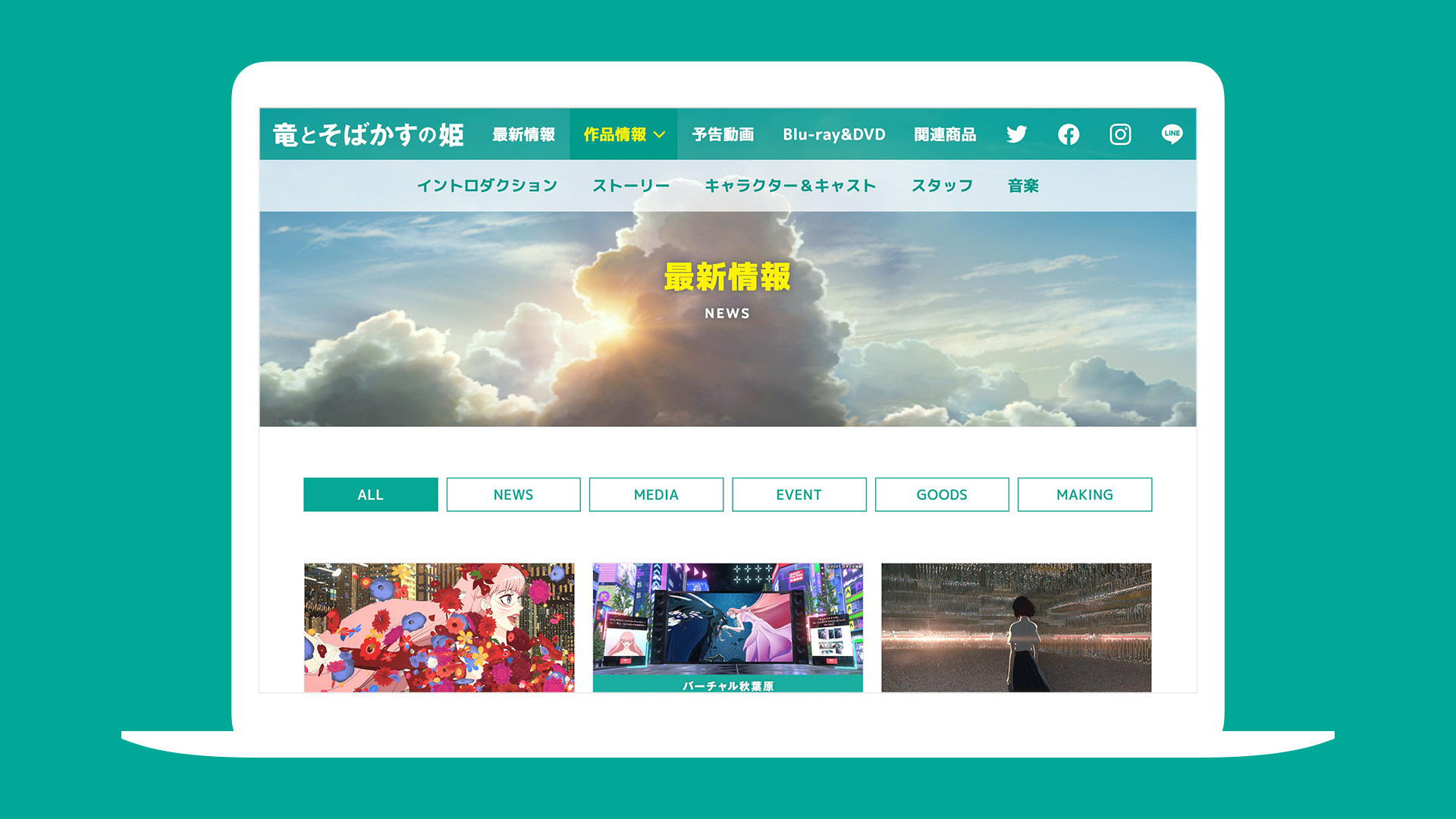Select the ALL filter tab
Image resolution: width=1456 pixels, height=819 pixels.
[371, 494]
